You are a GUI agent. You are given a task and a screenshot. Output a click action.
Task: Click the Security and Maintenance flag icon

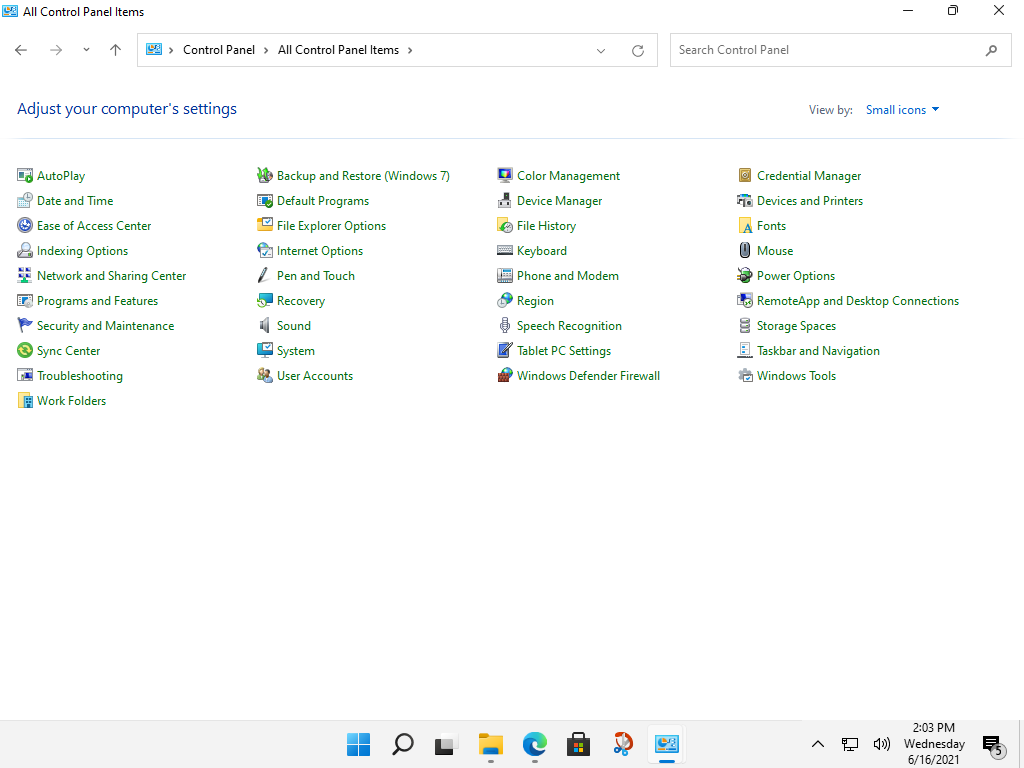coord(25,325)
